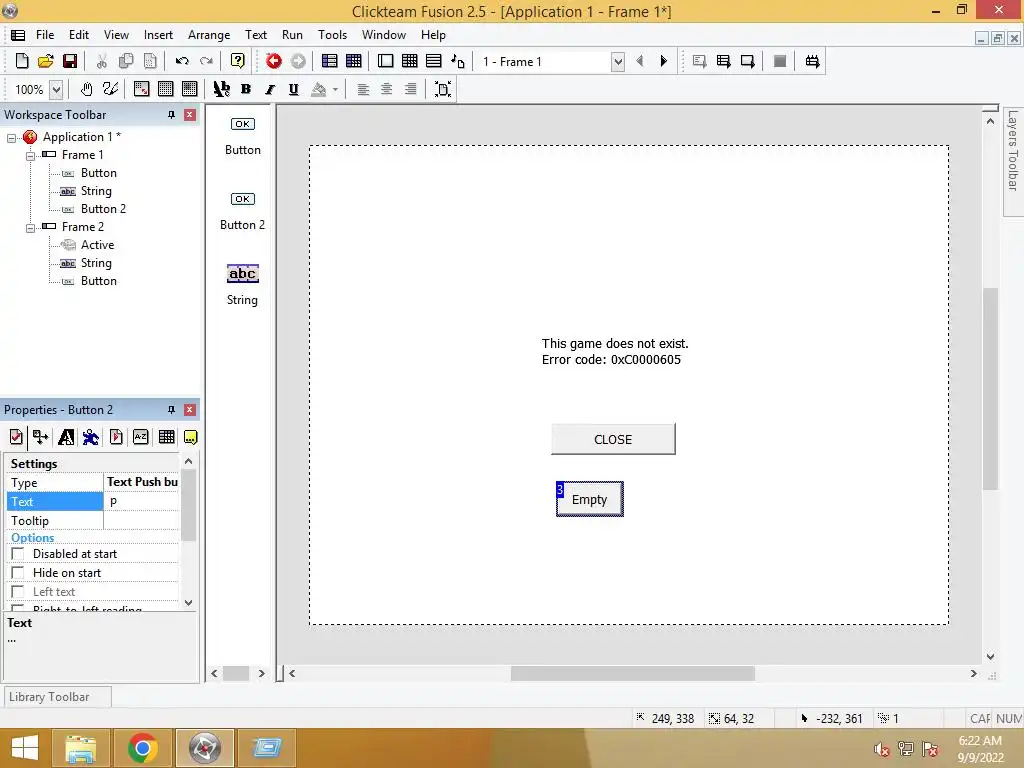Open the Window menu
Screen dimensions: 1024x768
coord(384,35)
